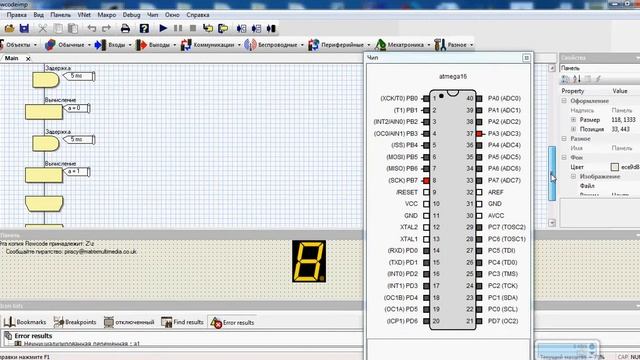Click the Save floppy disk icon

tap(24, 28)
